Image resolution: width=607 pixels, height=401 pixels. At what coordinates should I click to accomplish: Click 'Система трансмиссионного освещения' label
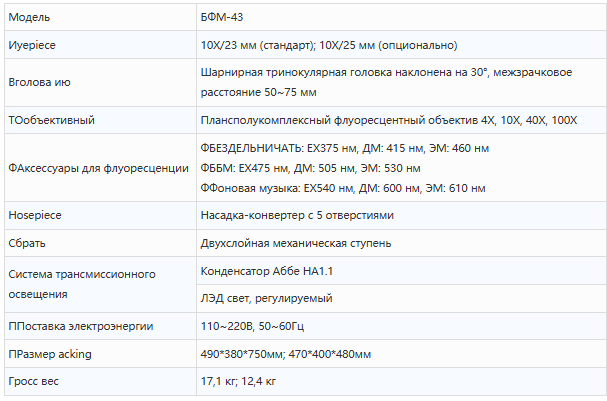click(x=82, y=284)
